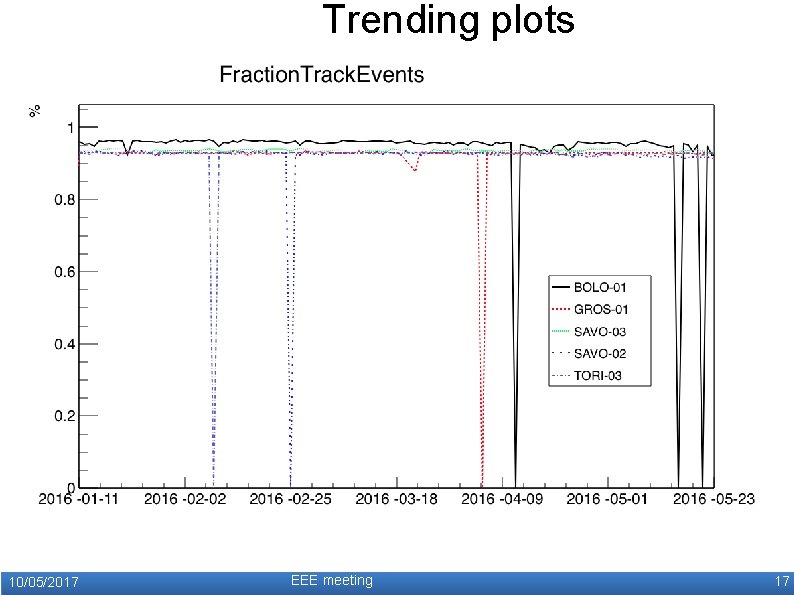Click the y-axis value '1'
Image resolution: width=794 pixels, height=595 pixels.
(71, 128)
